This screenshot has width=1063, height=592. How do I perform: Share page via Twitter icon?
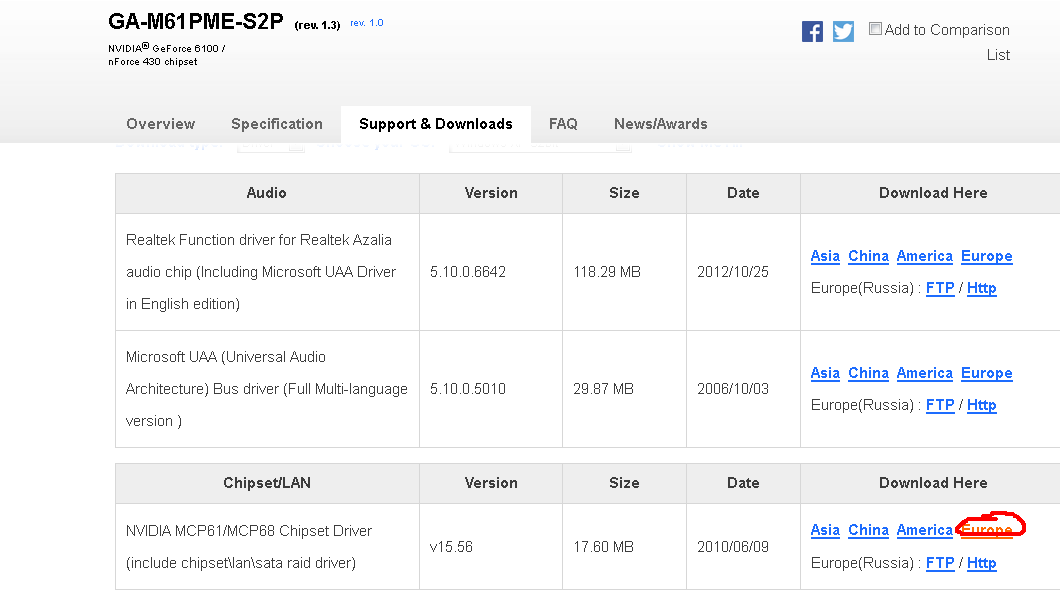point(843,31)
